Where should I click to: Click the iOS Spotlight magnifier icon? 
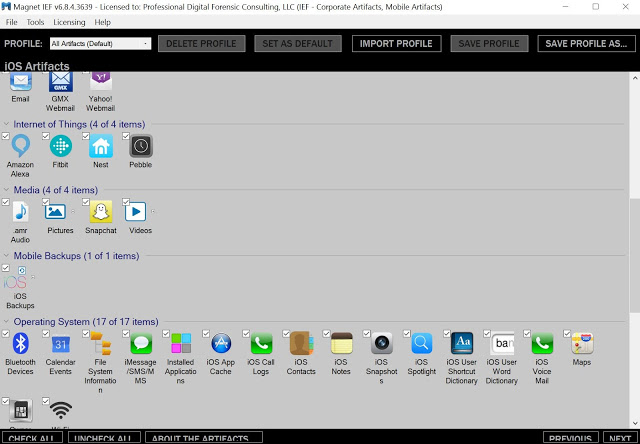tap(422, 343)
